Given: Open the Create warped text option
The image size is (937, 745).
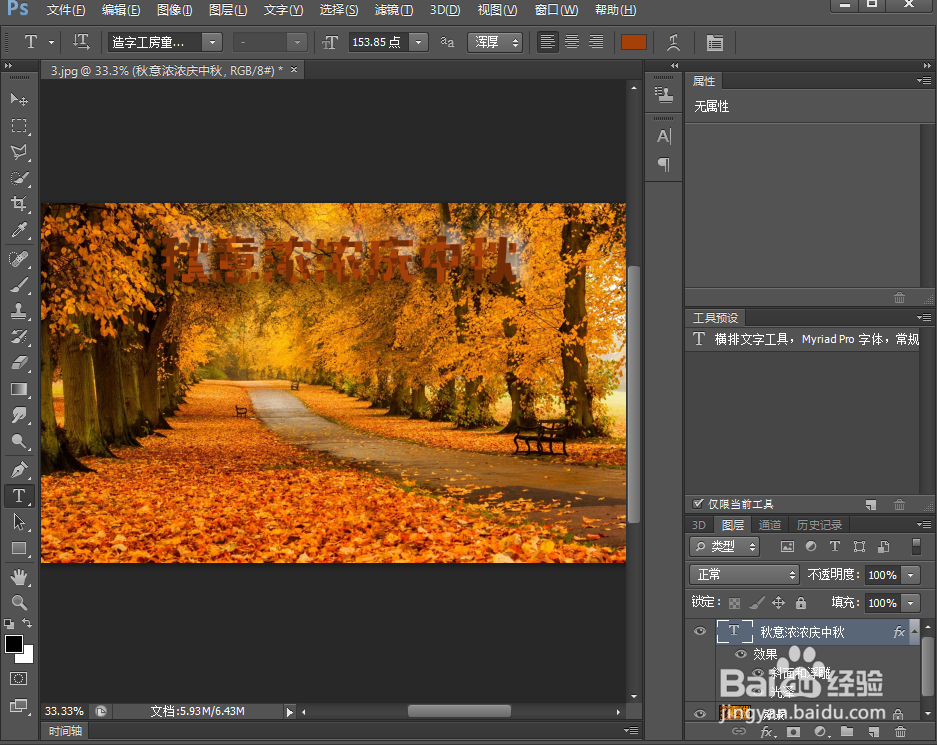Looking at the screenshot, I should click(x=673, y=42).
